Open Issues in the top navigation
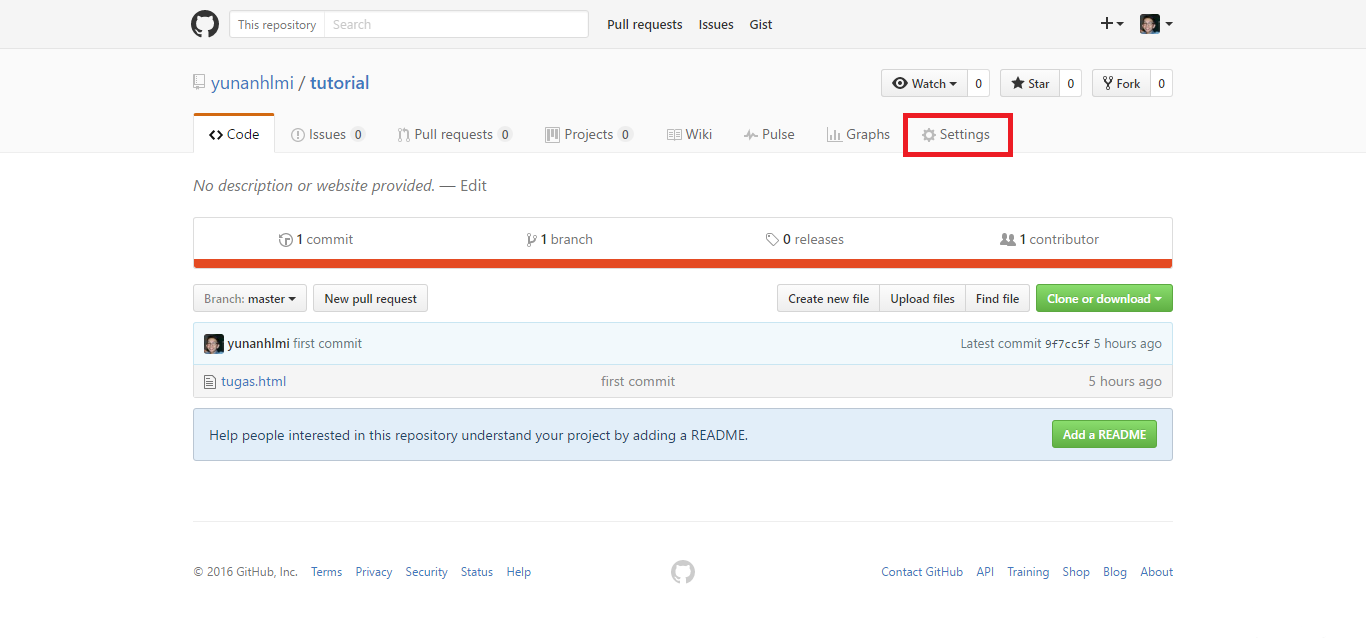Screen dimensions: 1366x638 coord(716,24)
